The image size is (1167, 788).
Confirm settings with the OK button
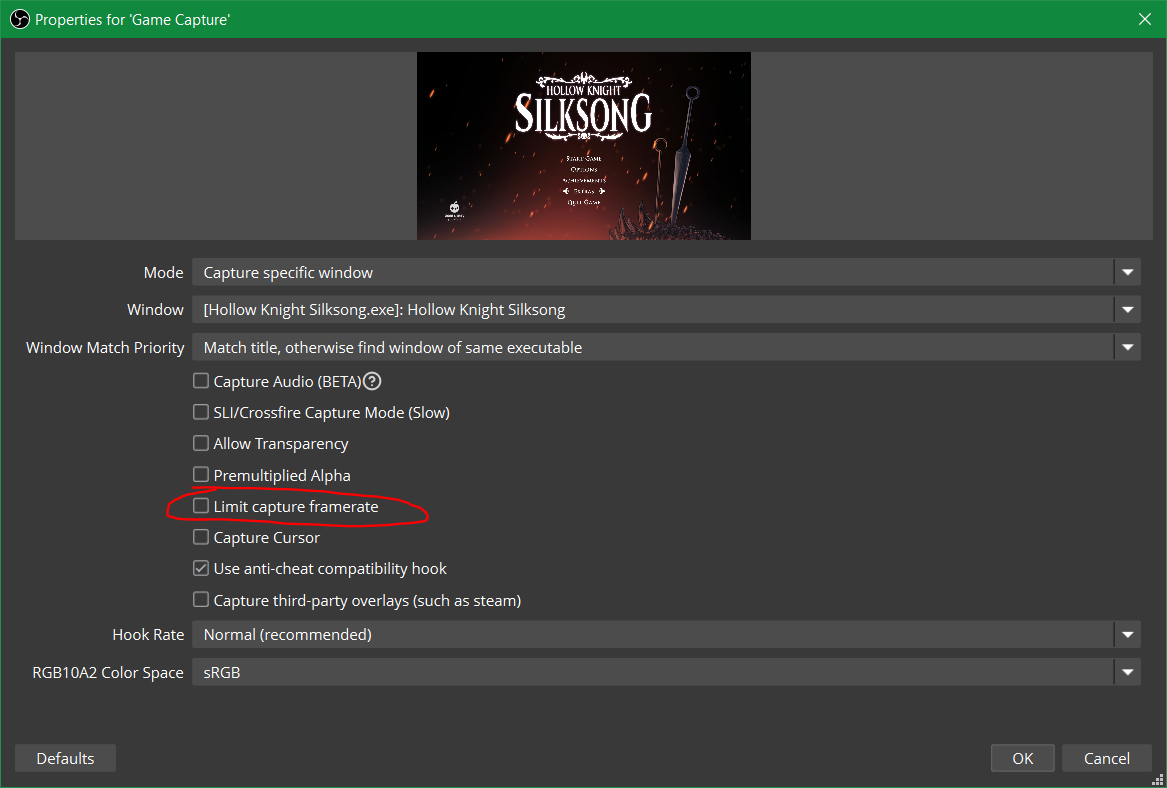click(1022, 758)
